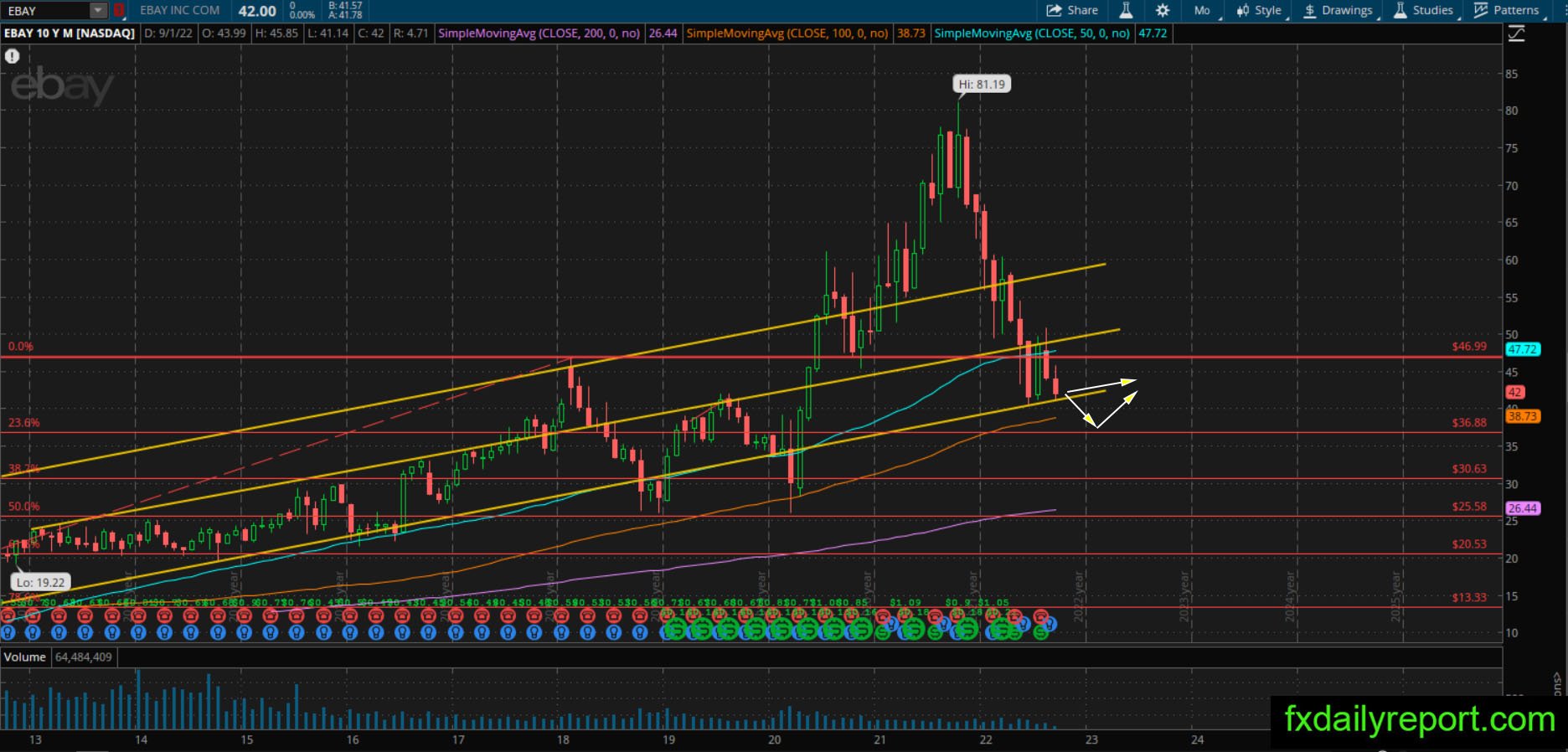The height and width of the screenshot is (752, 1568).
Task: Click the 47.72 value in the study header
Action: (x=1153, y=33)
